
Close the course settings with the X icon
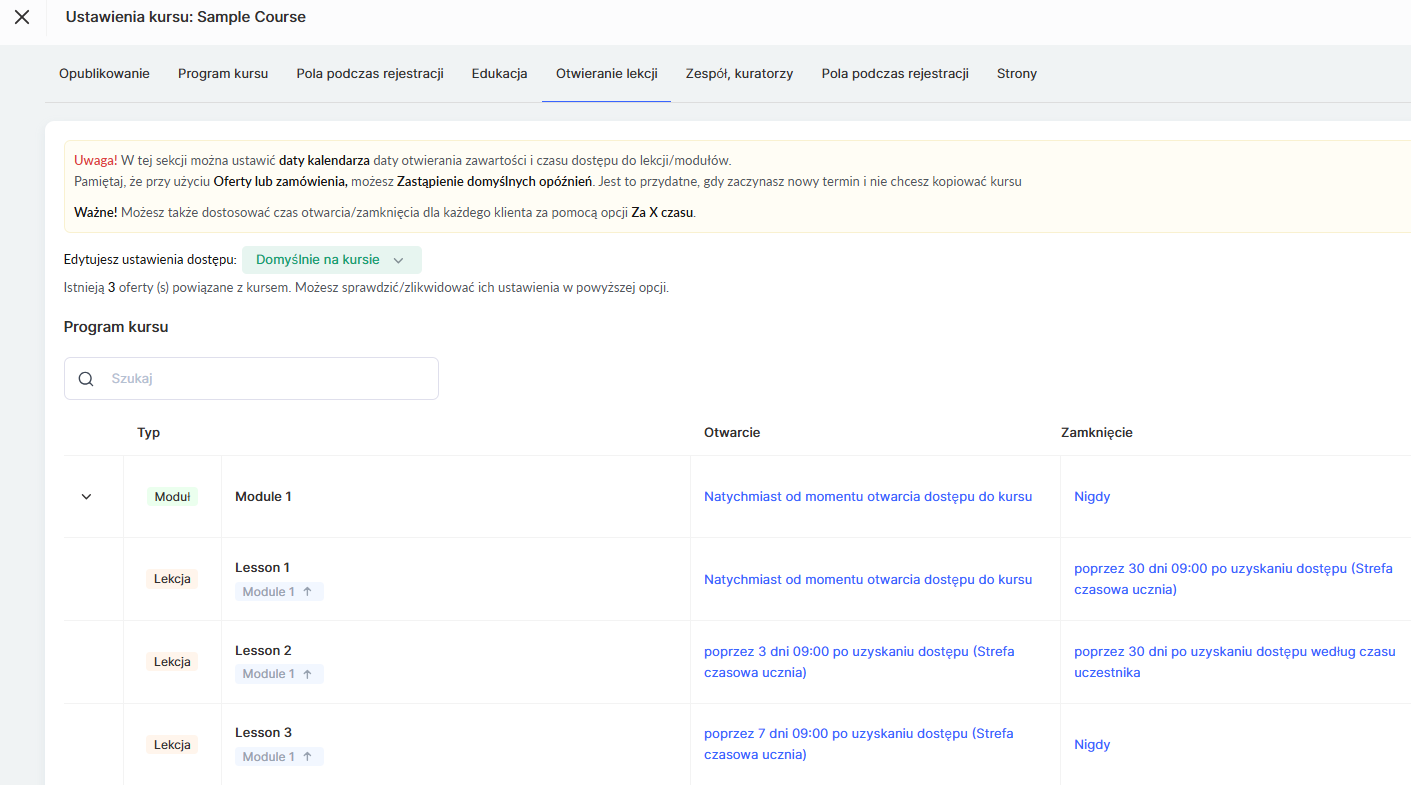tap(22, 17)
